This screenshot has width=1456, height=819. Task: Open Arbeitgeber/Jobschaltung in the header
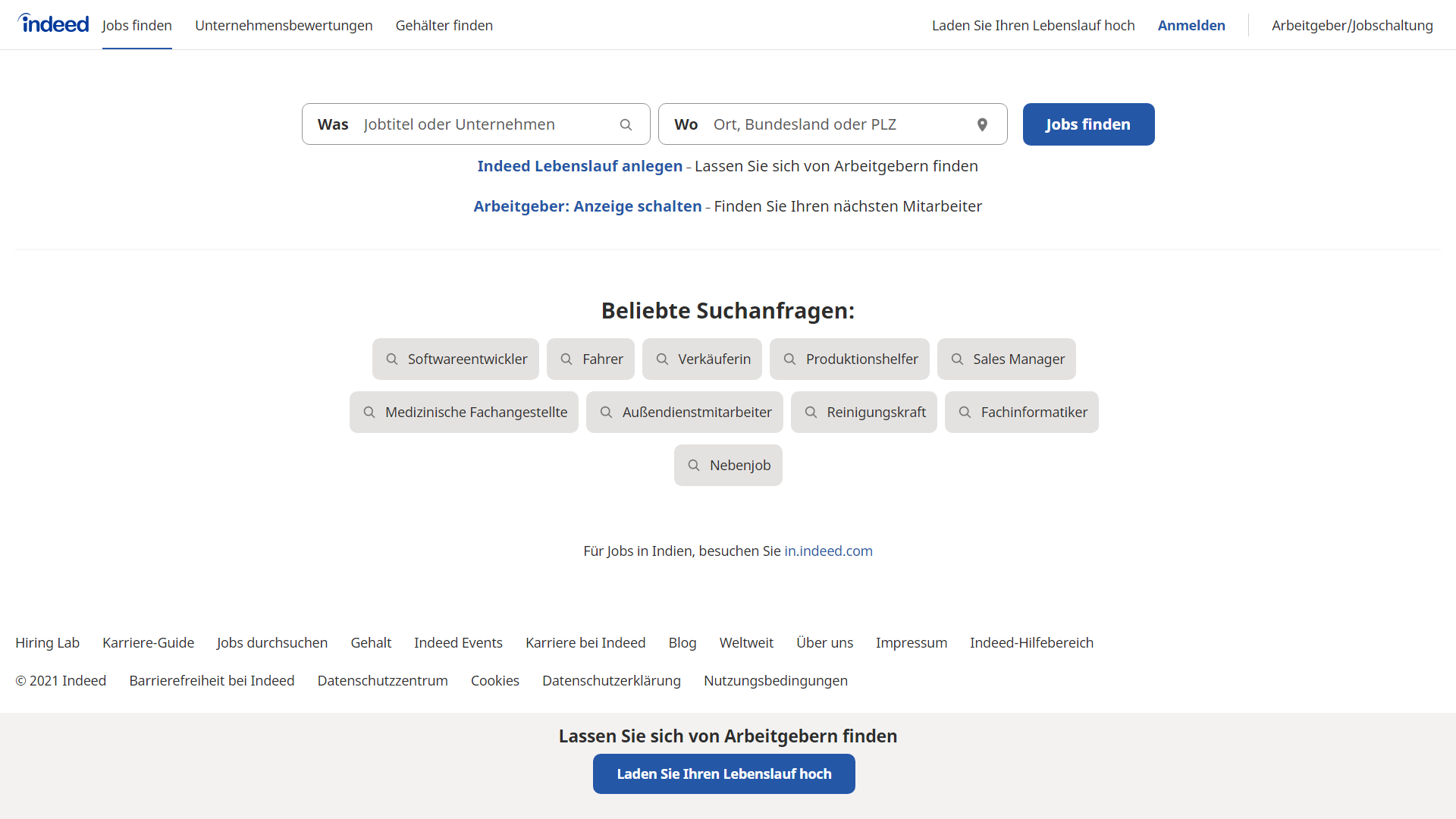point(1352,25)
